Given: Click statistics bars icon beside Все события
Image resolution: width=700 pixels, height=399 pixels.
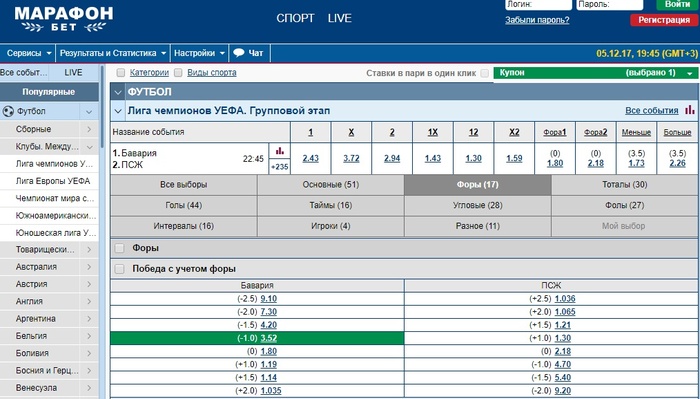Looking at the screenshot, I should point(690,110).
